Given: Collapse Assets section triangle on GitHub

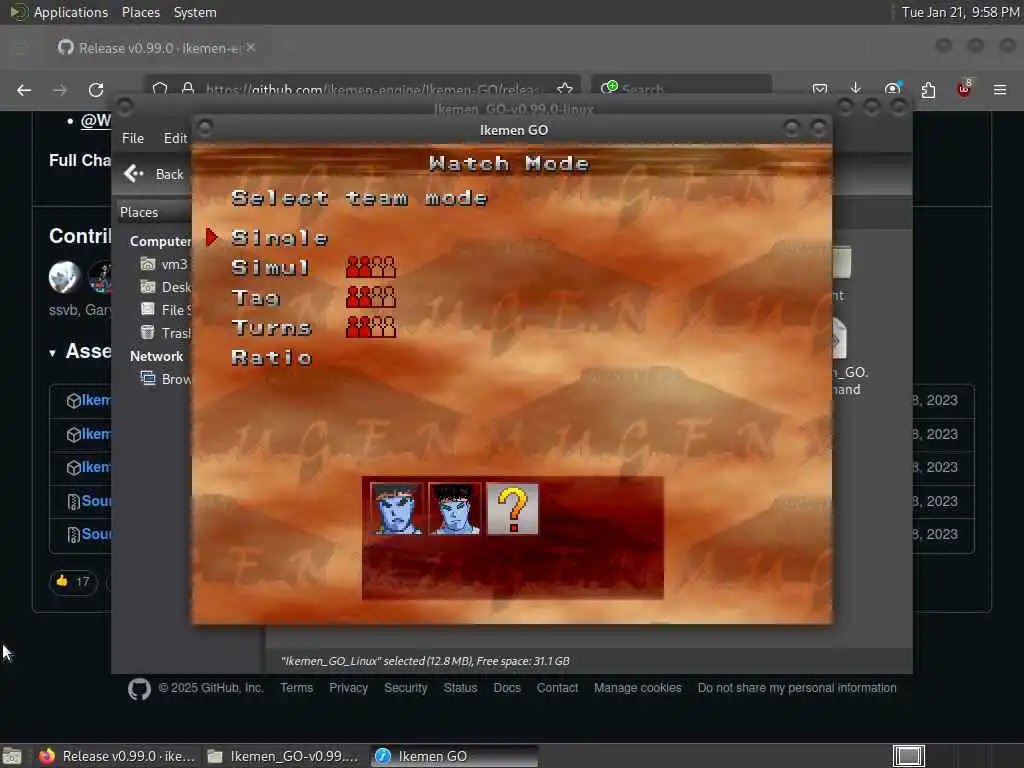Looking at the screenshot, I should [x=52, y=353].
